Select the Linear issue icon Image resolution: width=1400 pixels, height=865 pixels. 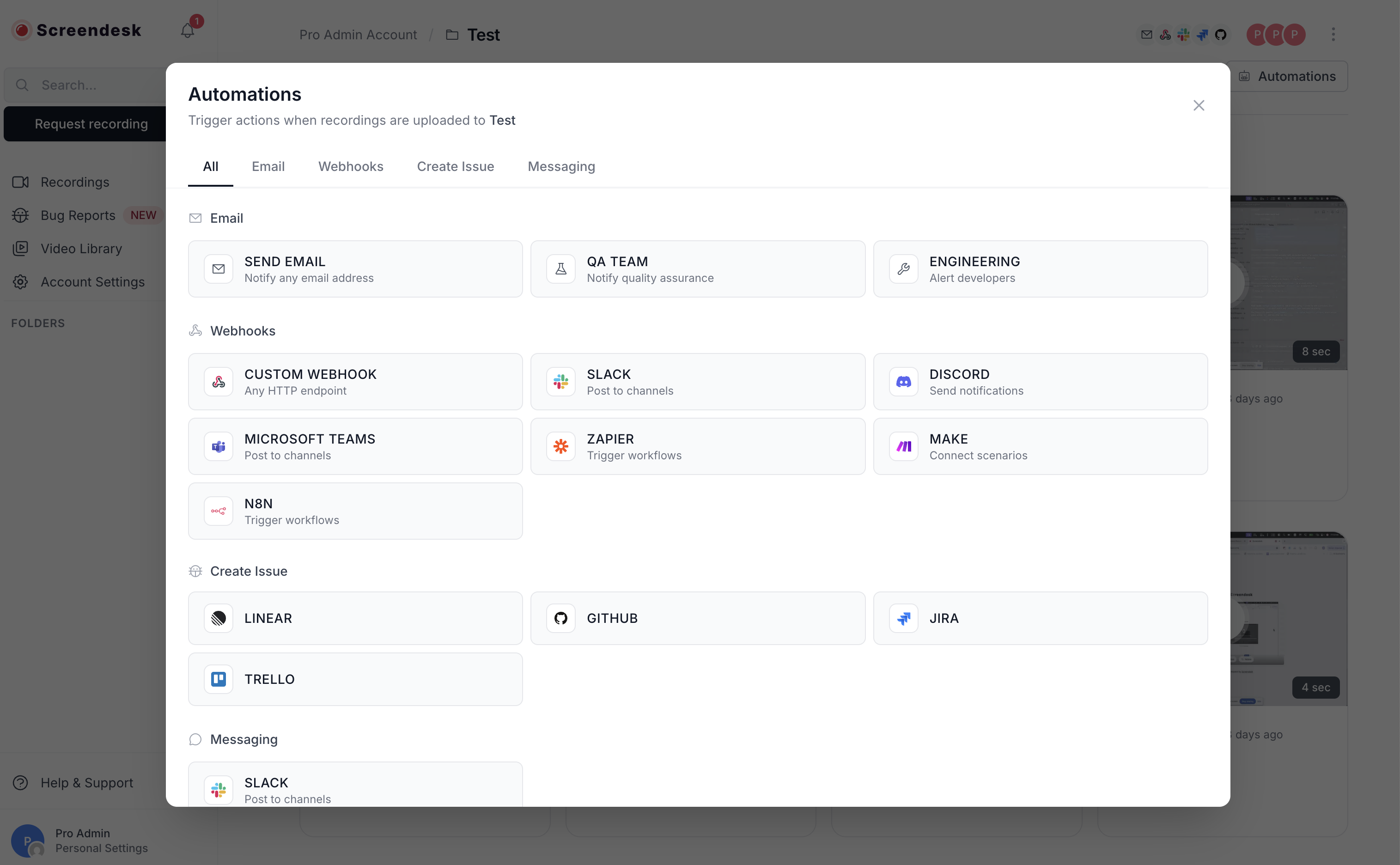click(219, 618)
